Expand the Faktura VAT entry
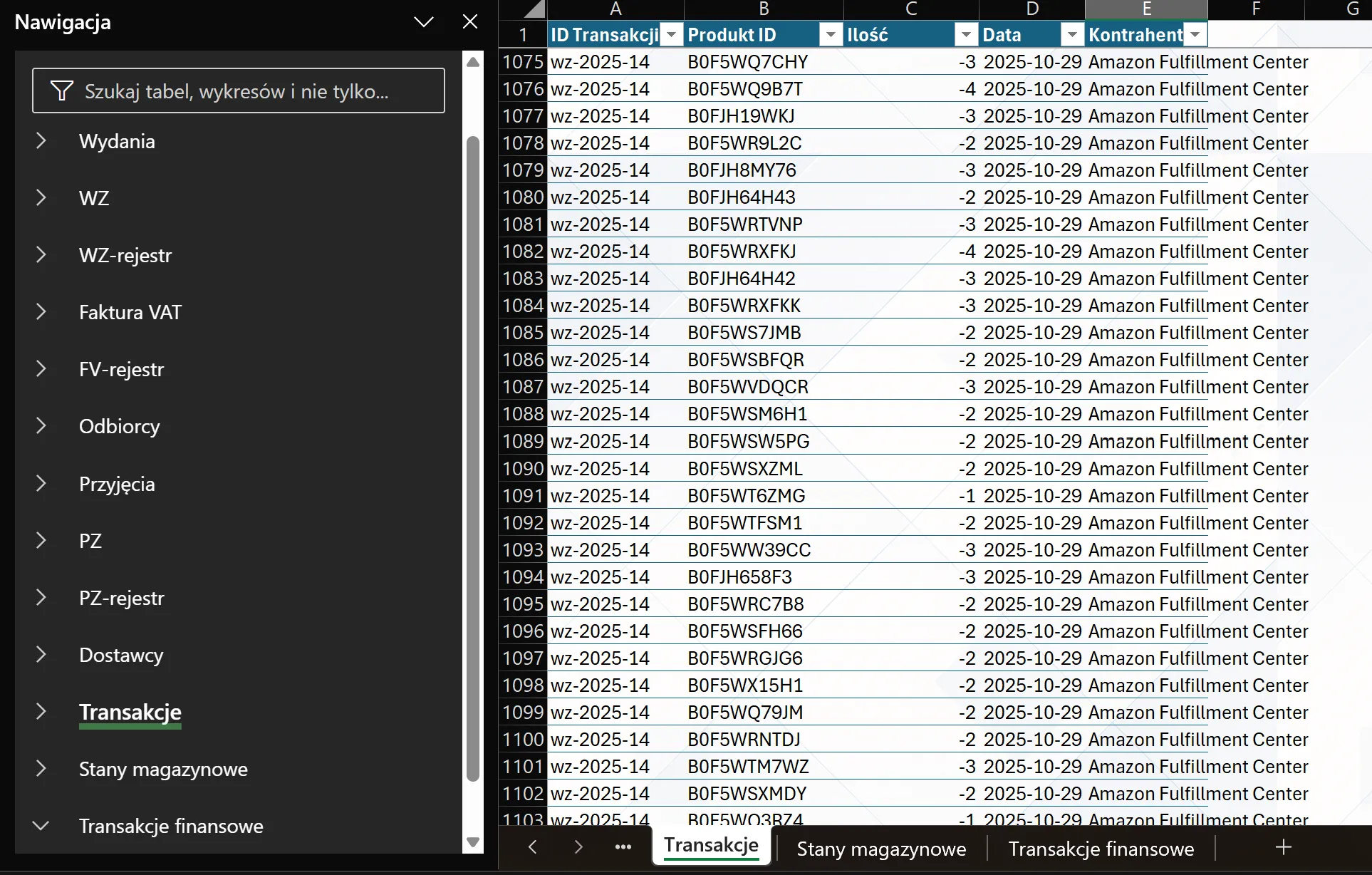Image resolution: width=1372 pixels, height=875 pixels. pyautogui.click(x=41, y=312)
